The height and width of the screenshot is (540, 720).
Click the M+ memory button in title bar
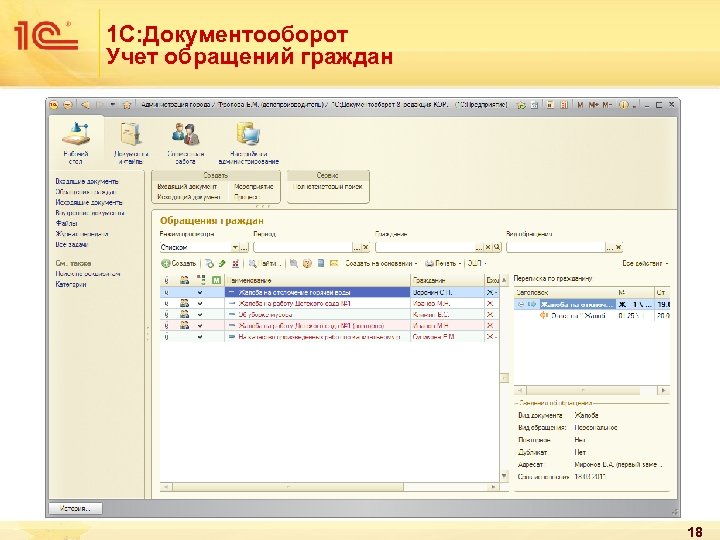pyautogui.click(x=594, y=105)
